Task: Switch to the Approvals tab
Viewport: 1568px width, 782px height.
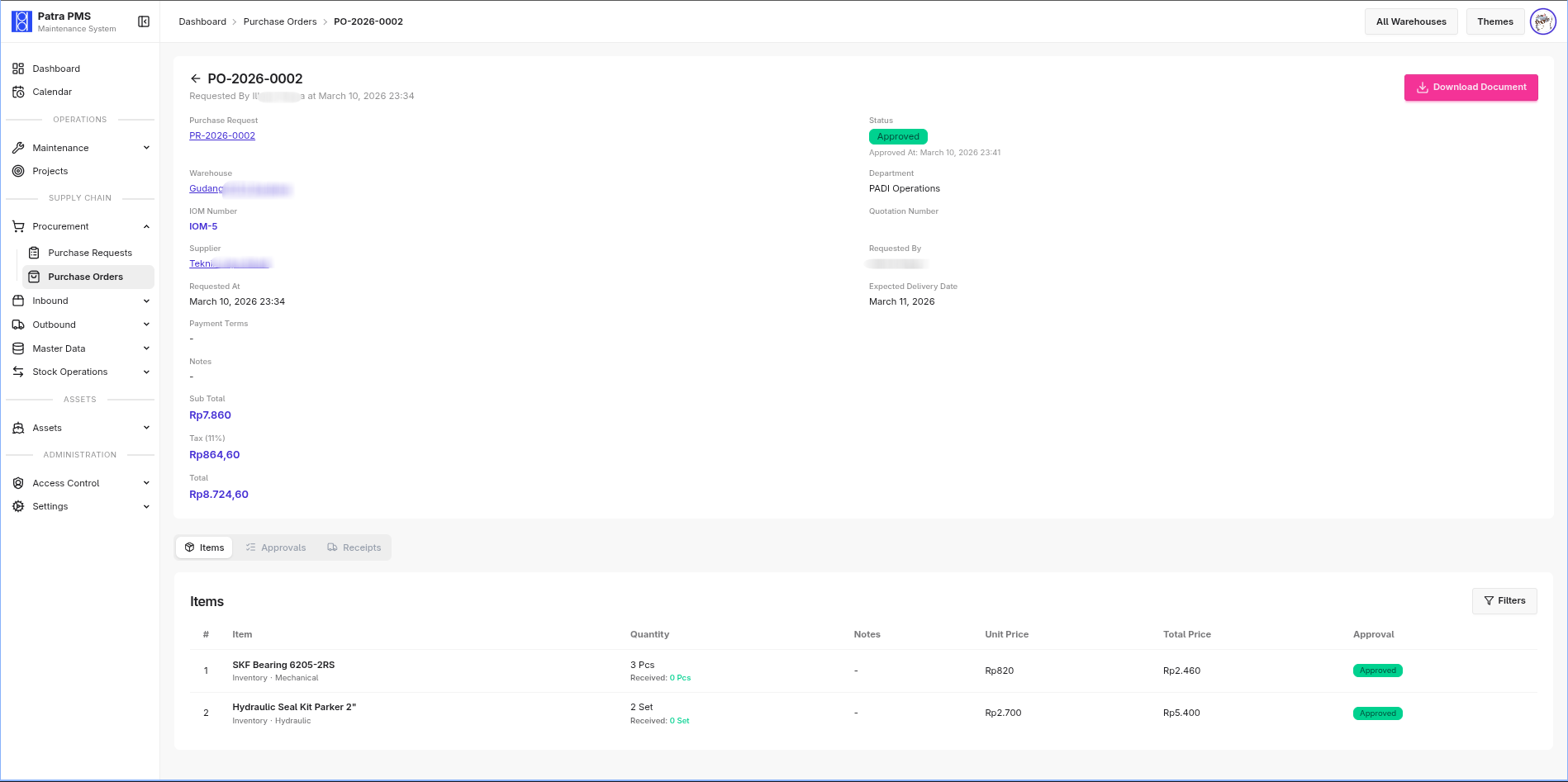Action: click(276, 547)
